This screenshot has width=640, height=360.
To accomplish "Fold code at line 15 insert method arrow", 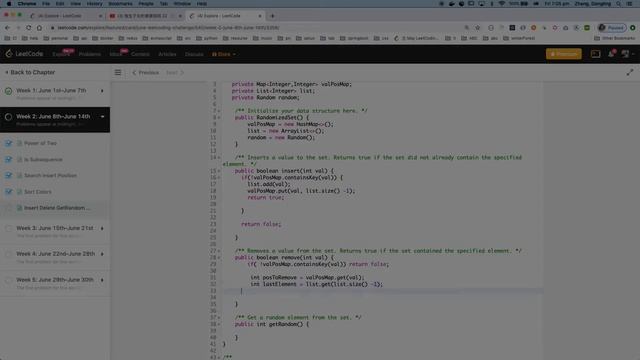I will [x=219, y=171].
